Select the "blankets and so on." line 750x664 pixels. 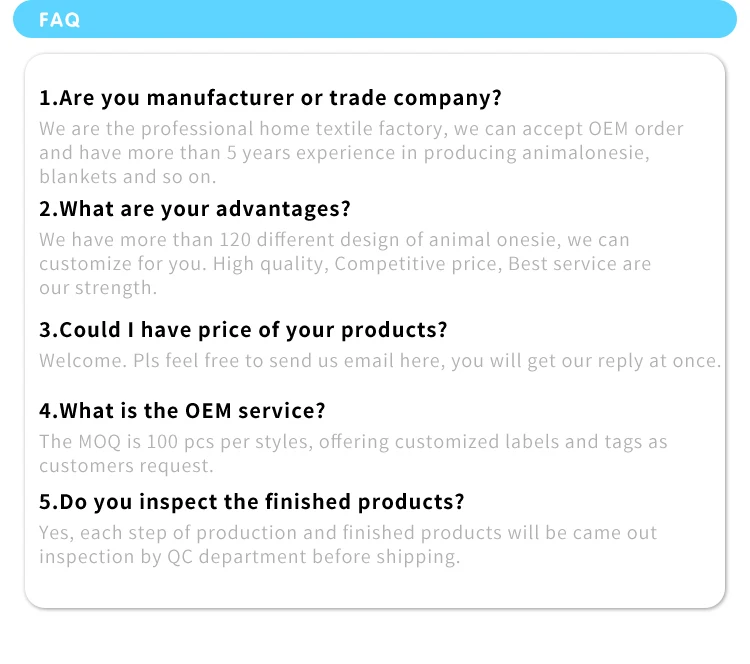pos(128,177)
